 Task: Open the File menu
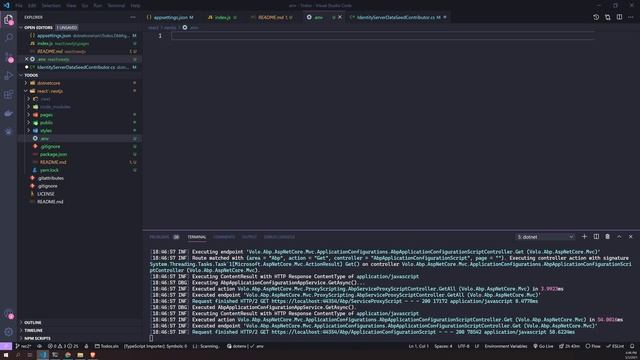point(19,6)
